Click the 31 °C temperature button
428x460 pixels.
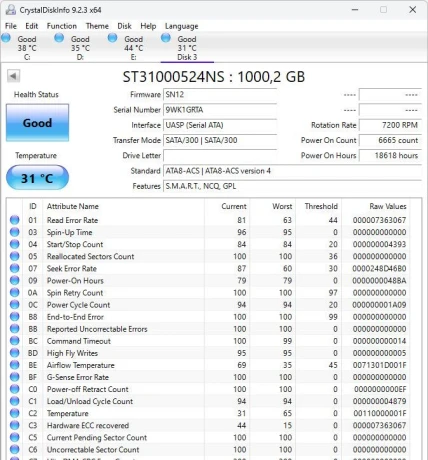(37, 178)
